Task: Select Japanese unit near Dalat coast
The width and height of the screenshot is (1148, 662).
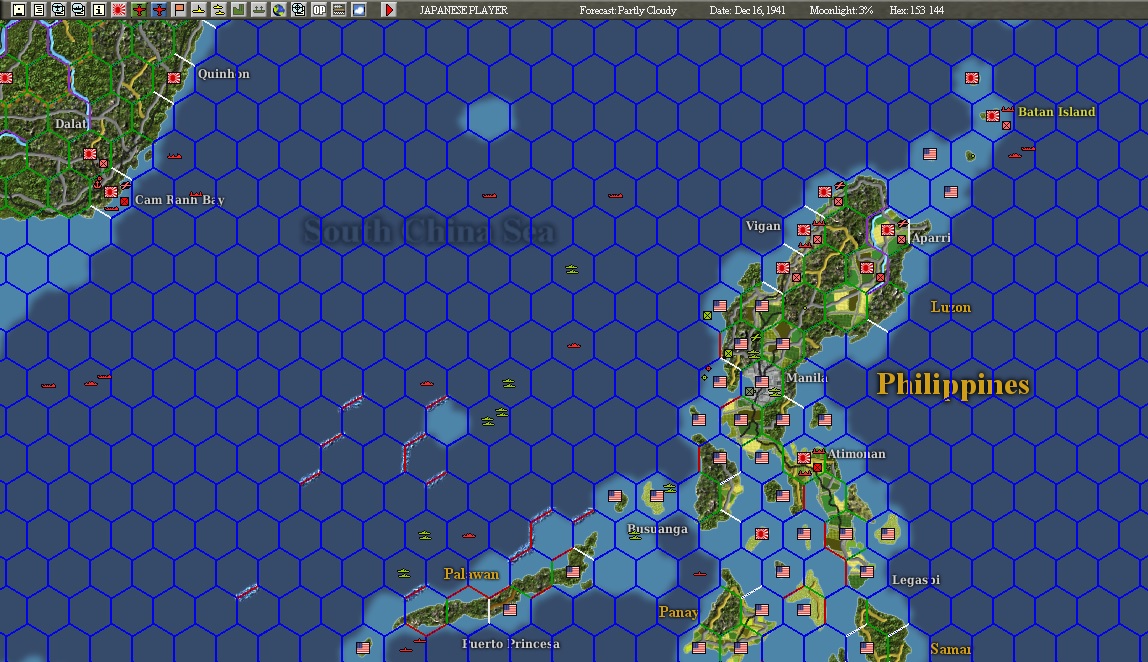Action: pos(89,154)
